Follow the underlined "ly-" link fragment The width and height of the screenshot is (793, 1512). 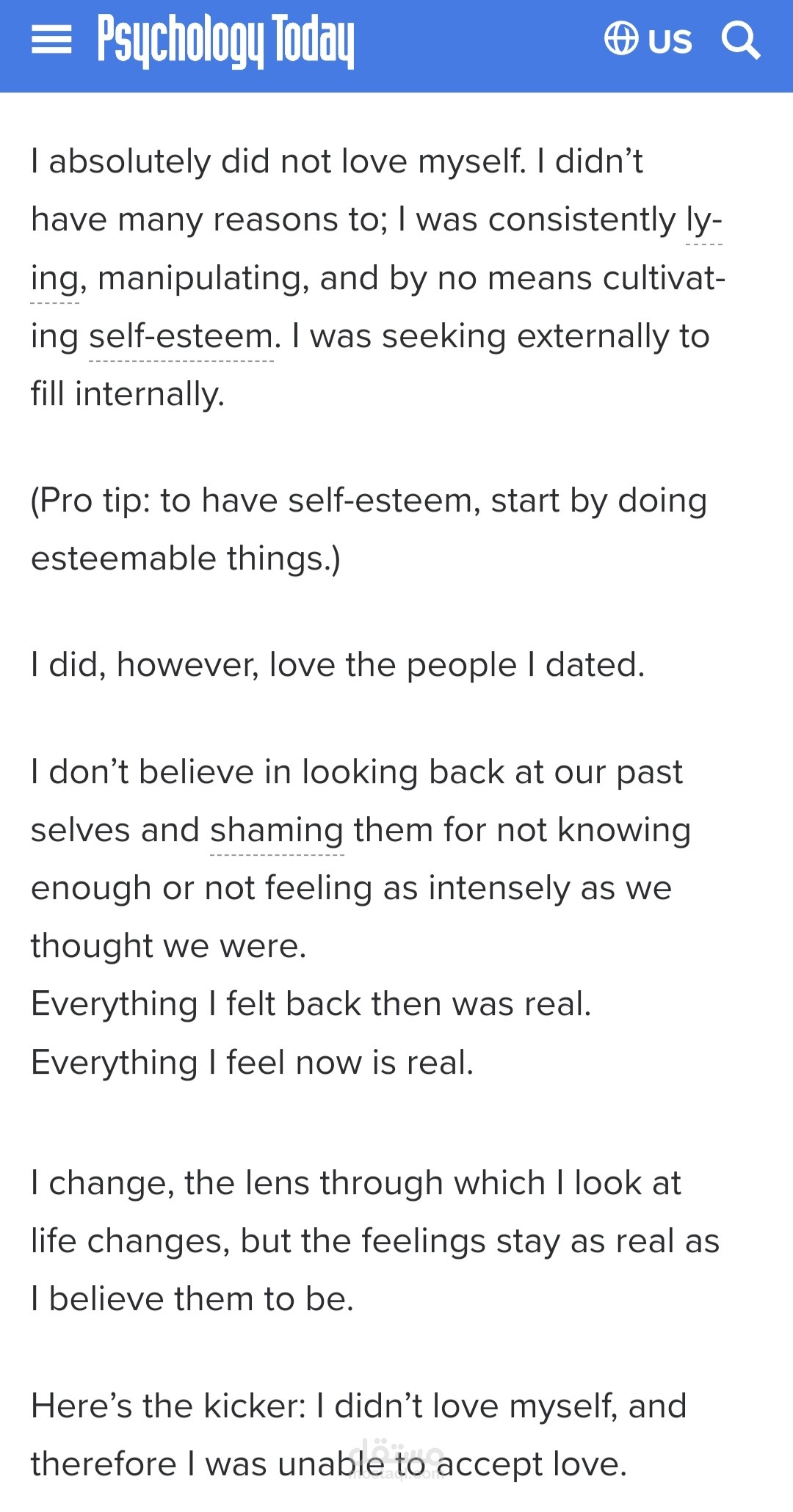pyautogui.click(x=703, y=220)
